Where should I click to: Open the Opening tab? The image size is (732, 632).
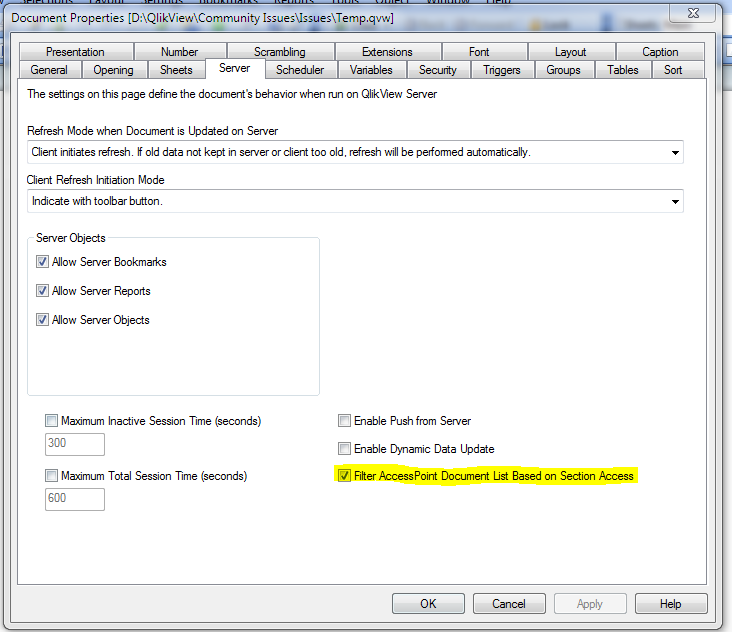[113, 70]
